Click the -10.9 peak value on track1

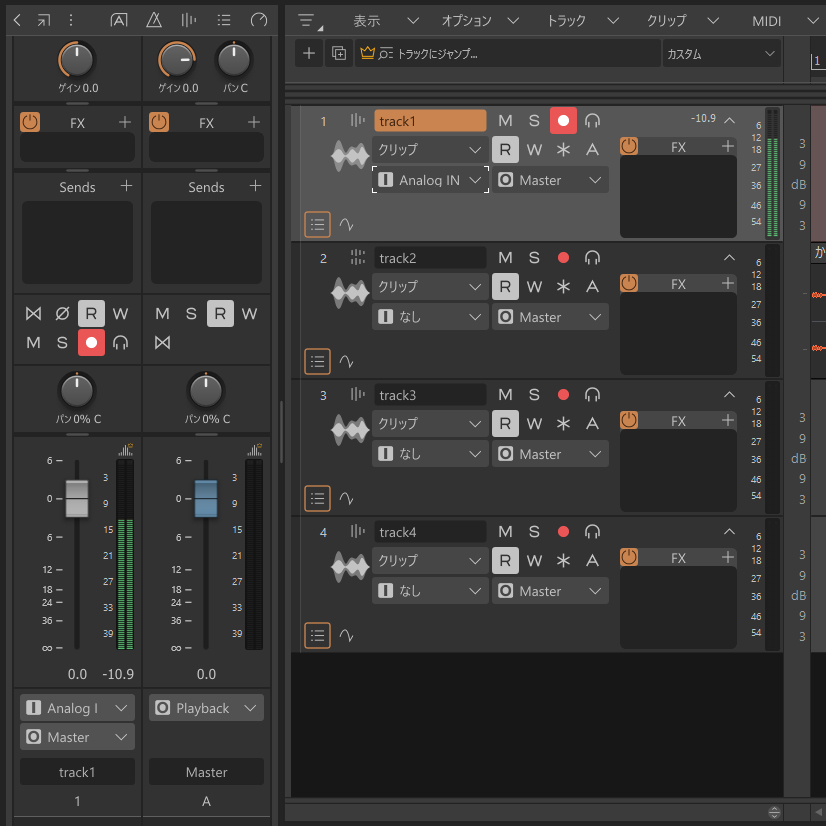pos(703,119)
